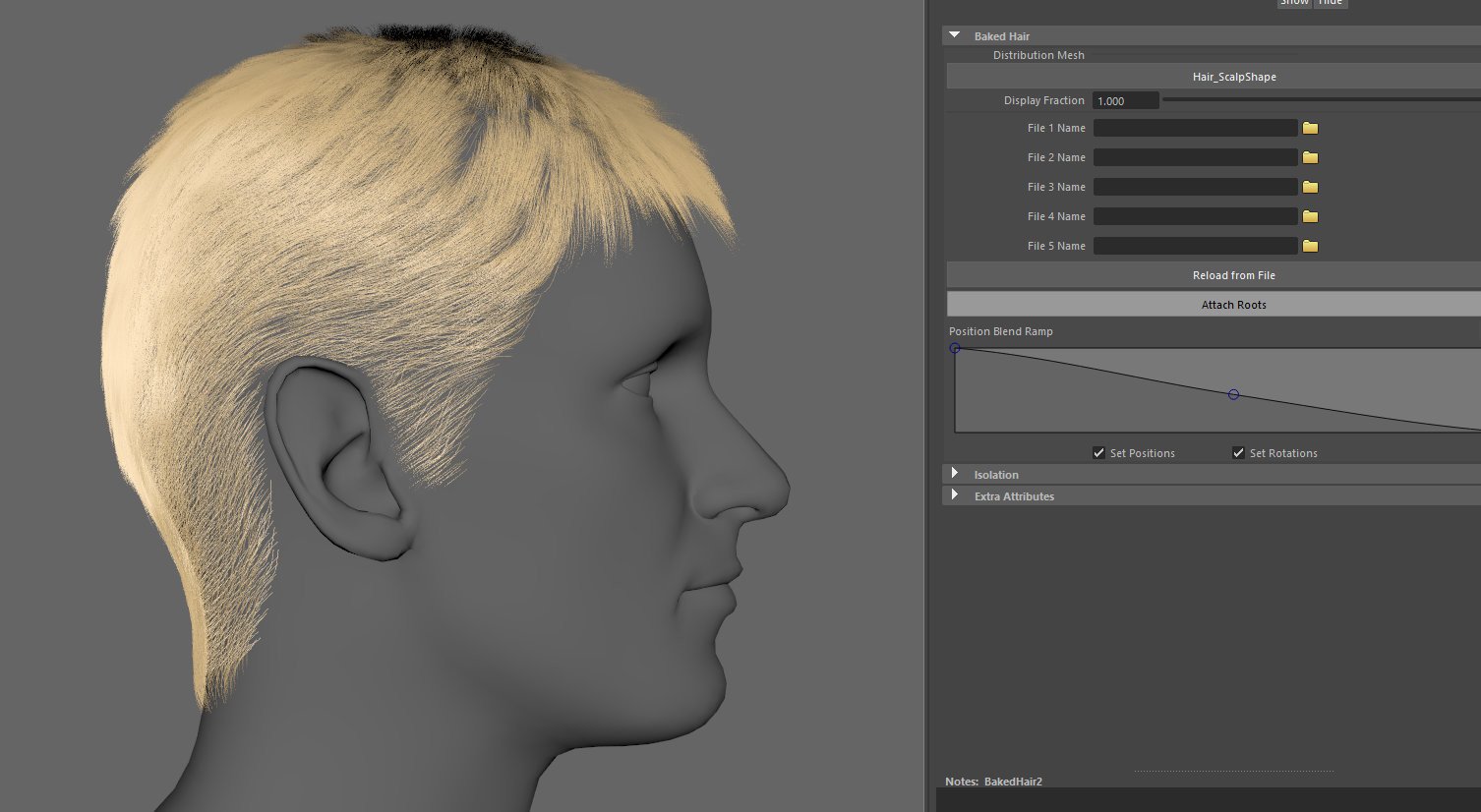Click the Show button at the top
1481x812 pixels.
pos(1294,2)
